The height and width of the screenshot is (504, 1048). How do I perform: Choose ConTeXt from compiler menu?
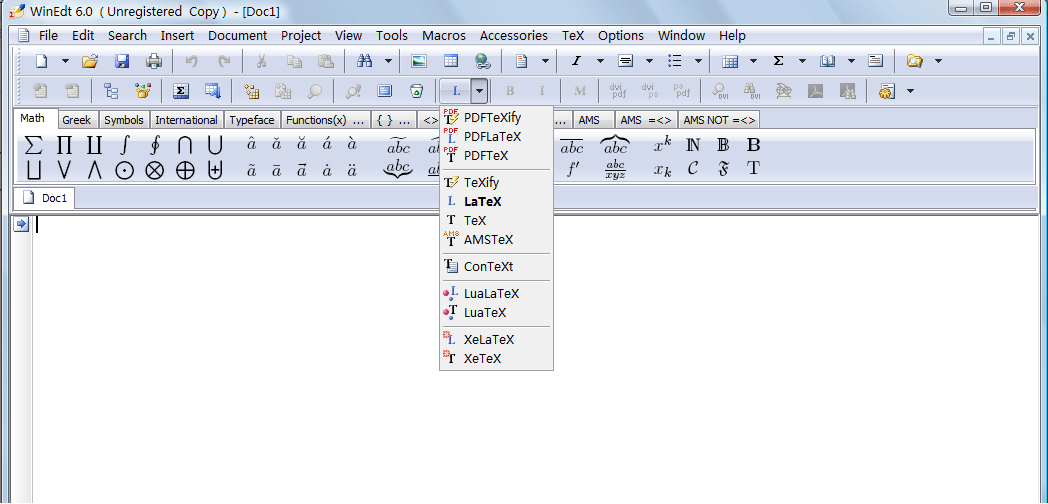pos(496,267)
